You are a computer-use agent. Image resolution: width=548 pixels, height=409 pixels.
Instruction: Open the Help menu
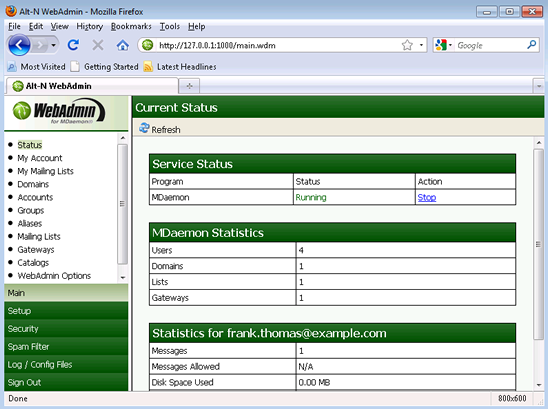pos(196,26)
